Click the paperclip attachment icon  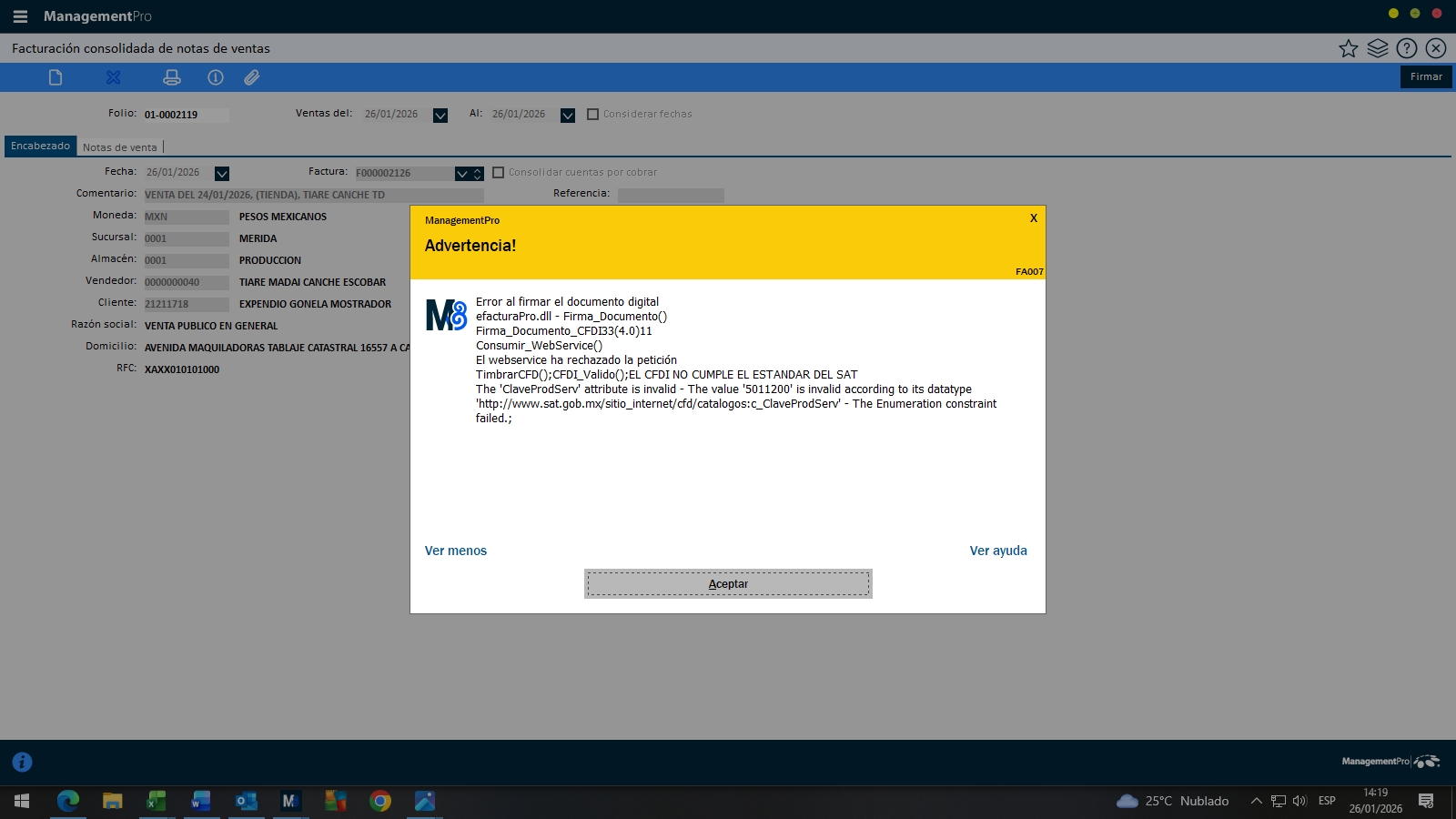[x=252, y=77]
